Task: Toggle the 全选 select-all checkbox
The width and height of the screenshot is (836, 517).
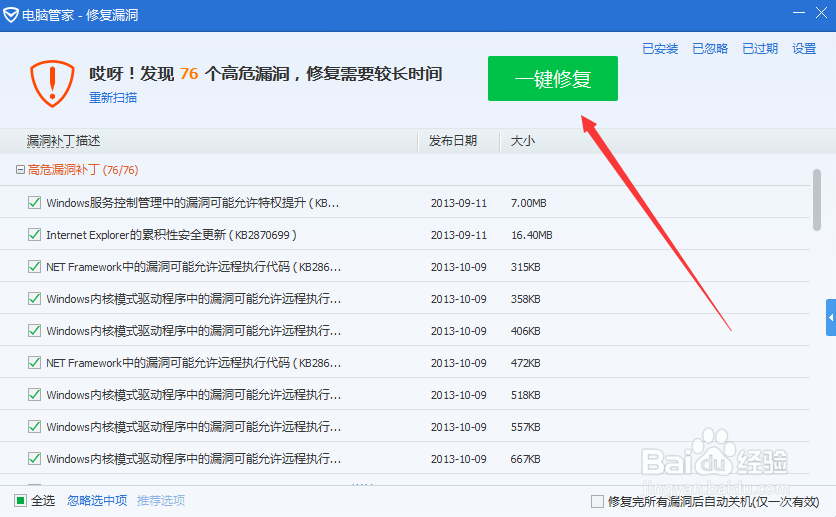Action: (x=20, y=500)
